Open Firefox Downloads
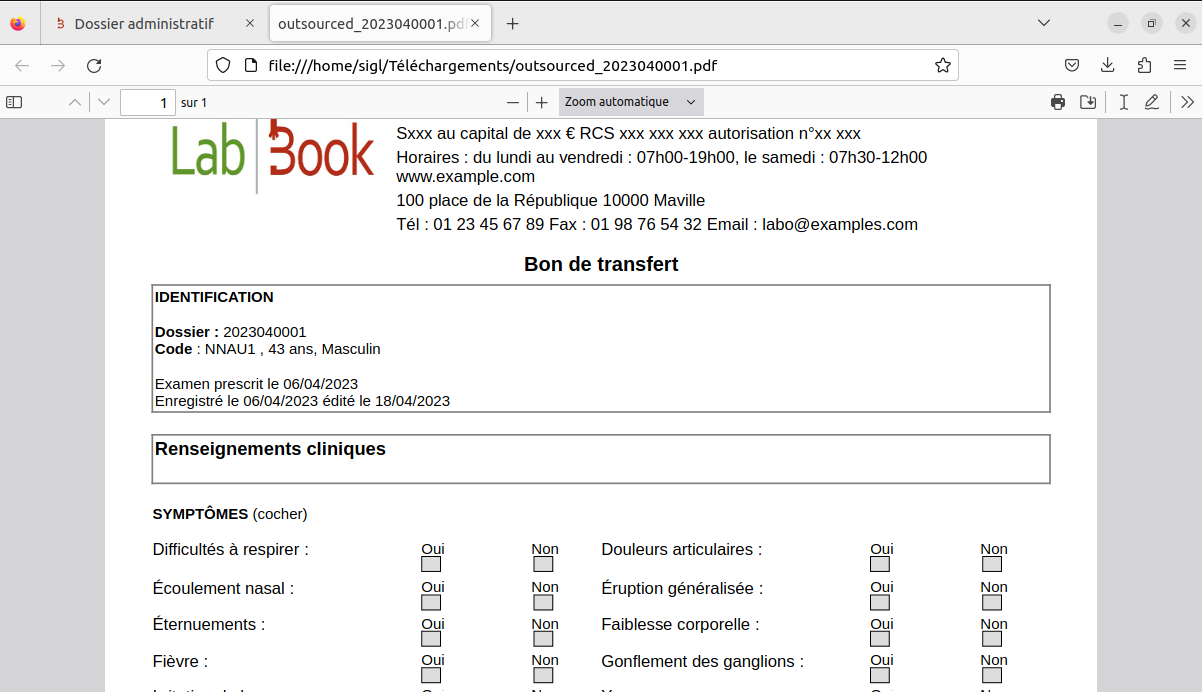Viewport: 1202px width, 692px height. click(x=1107, y=64)
